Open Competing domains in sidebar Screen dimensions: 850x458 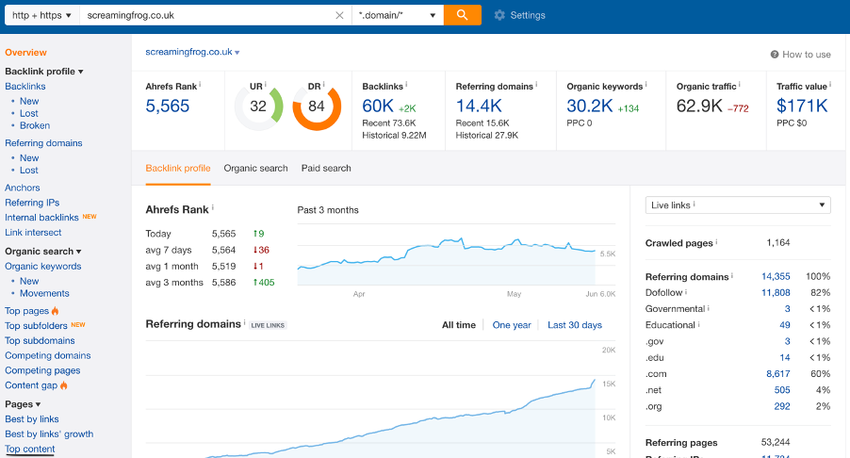click(48, 356)
